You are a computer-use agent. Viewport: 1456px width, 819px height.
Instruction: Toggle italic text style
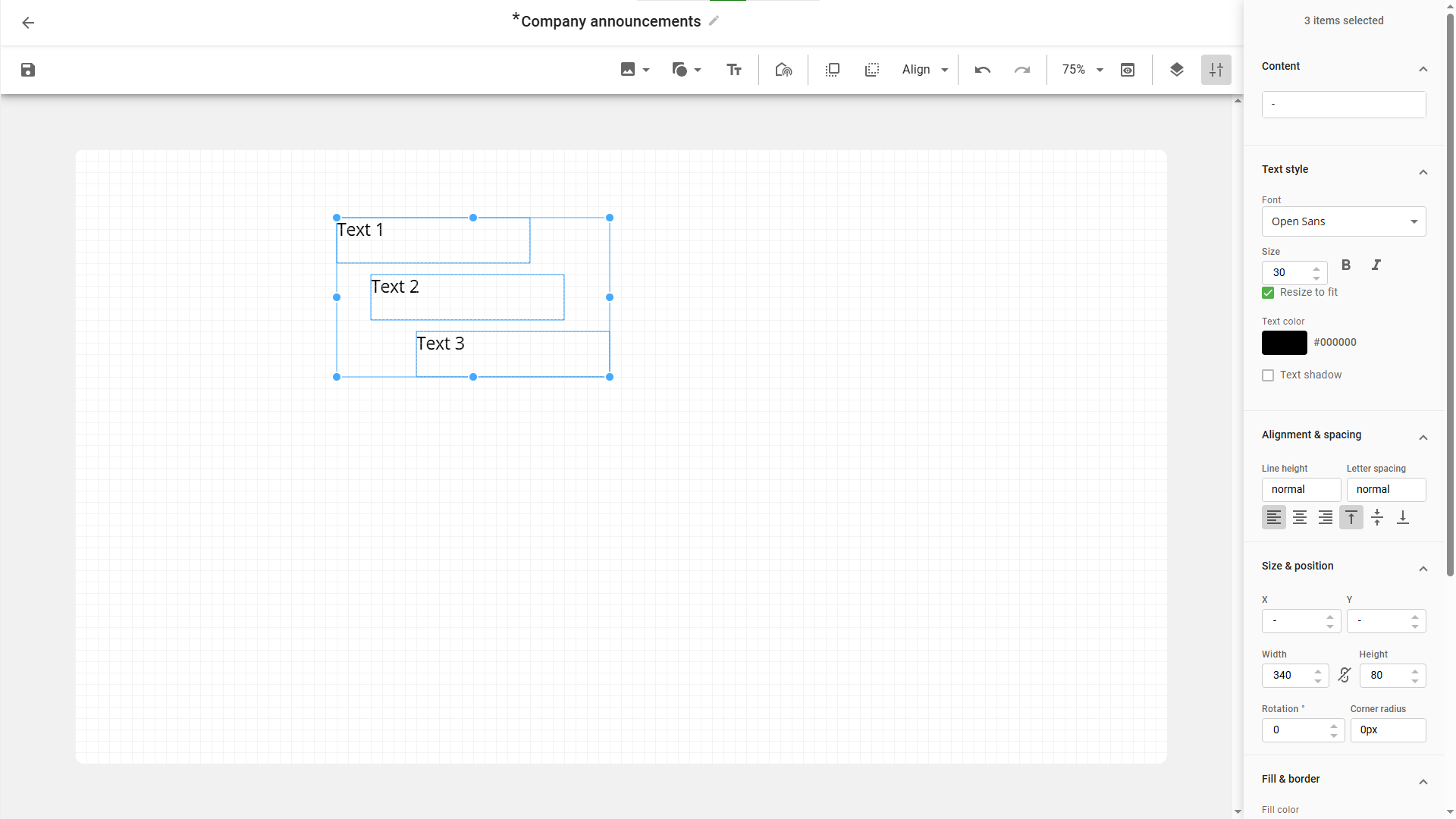pyautogui.click(x=1376, y=265)
